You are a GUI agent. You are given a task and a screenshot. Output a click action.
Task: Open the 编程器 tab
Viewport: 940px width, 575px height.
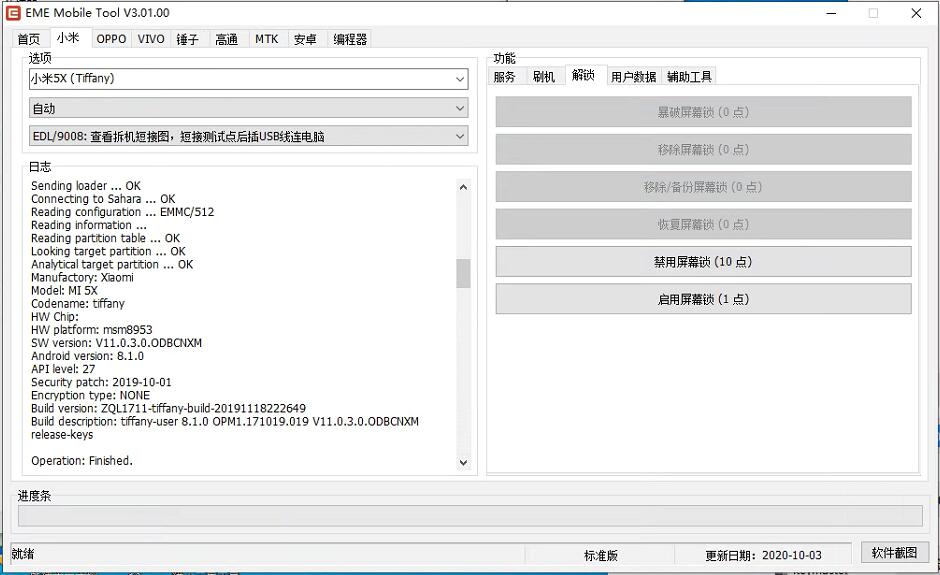[x=350, y=39]
